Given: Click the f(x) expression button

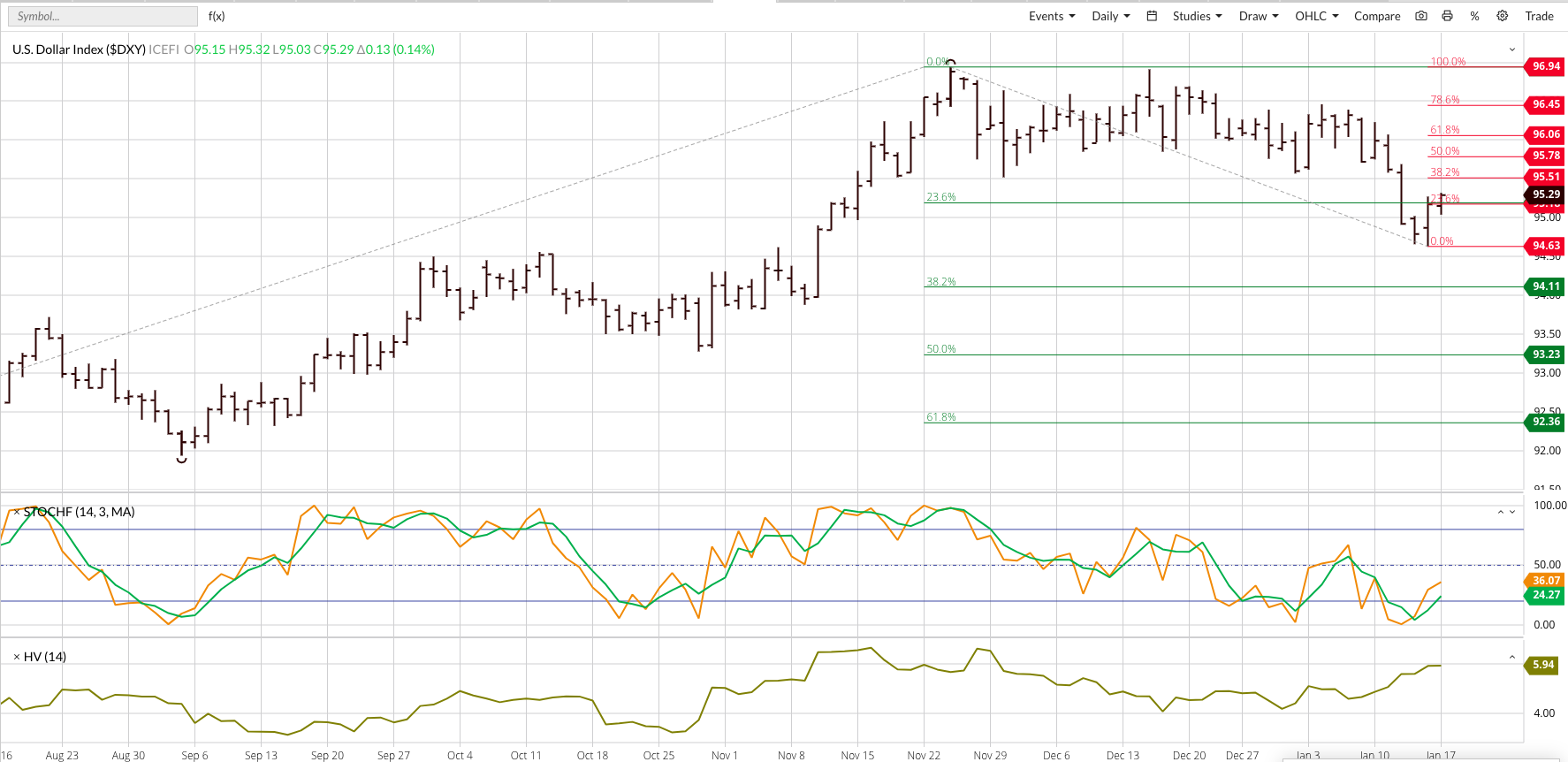Looking at the screenshot, I should [x=217, y=16].
